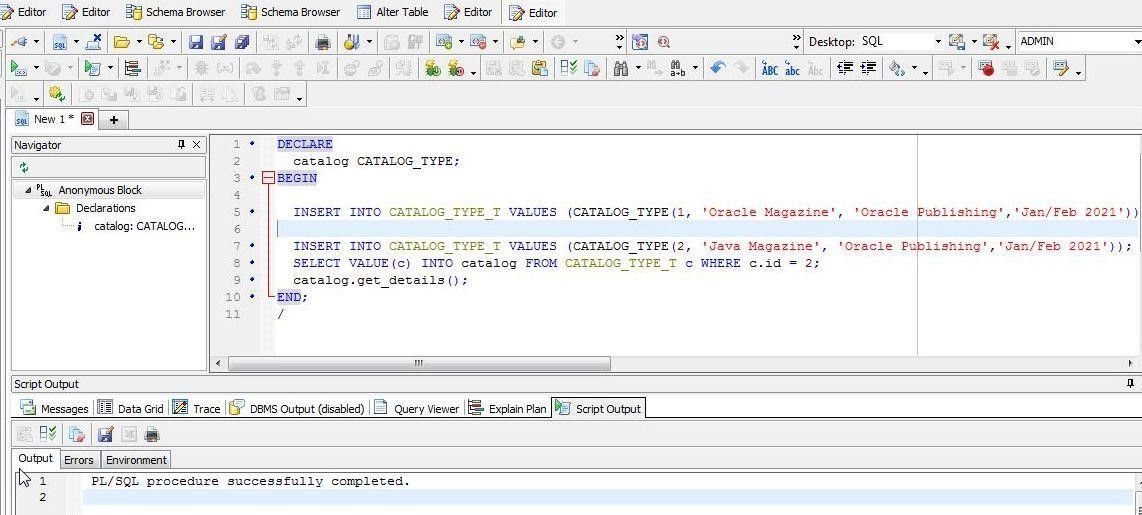The image size is (1142, 515).
Task: Click the yellow flask icon
Action: coord(352,42)
